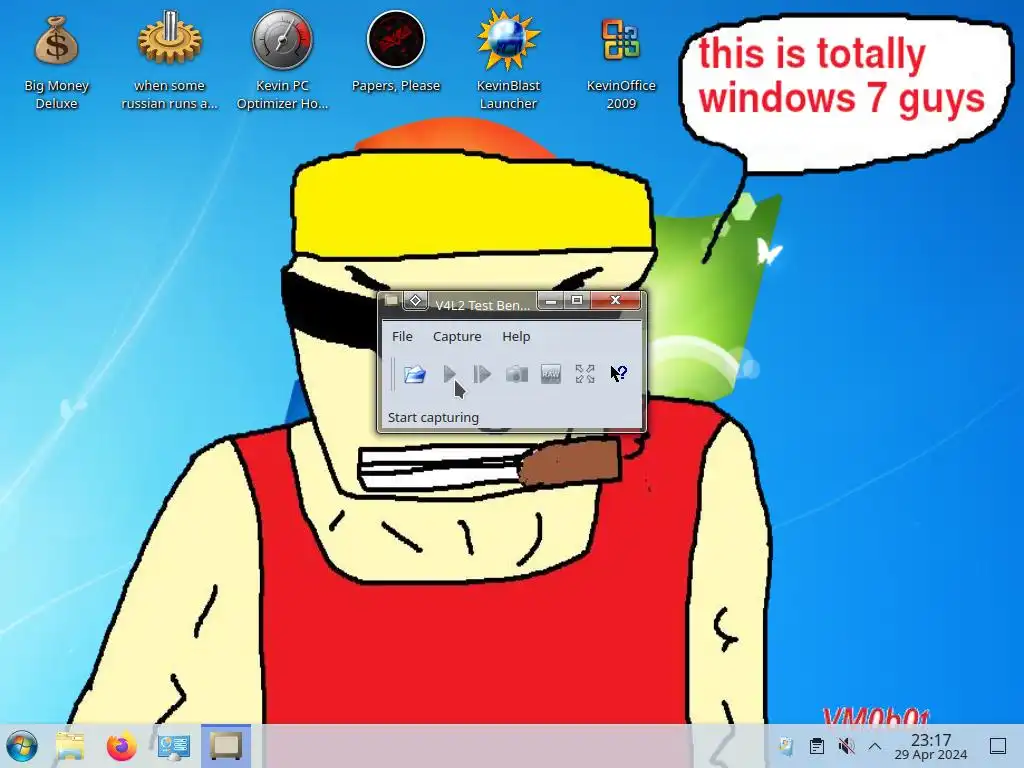Screen dimensions: 1024x768
Task: Open the clipboard tray icon
Action: (x=816, y=746)
